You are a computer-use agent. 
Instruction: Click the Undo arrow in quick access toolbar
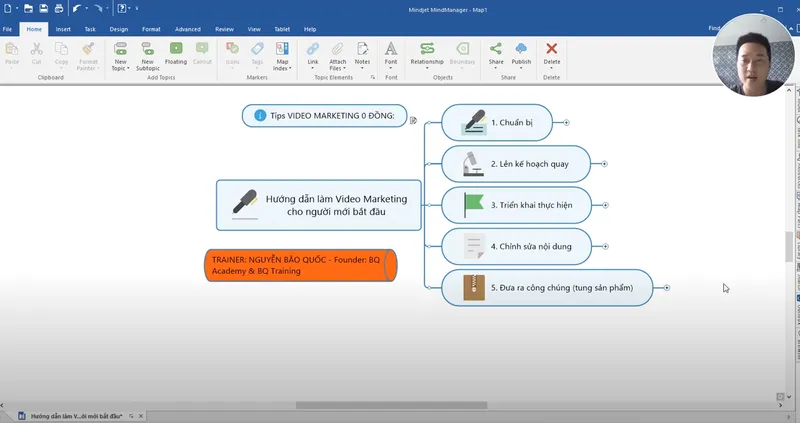[x=77, y=8]
